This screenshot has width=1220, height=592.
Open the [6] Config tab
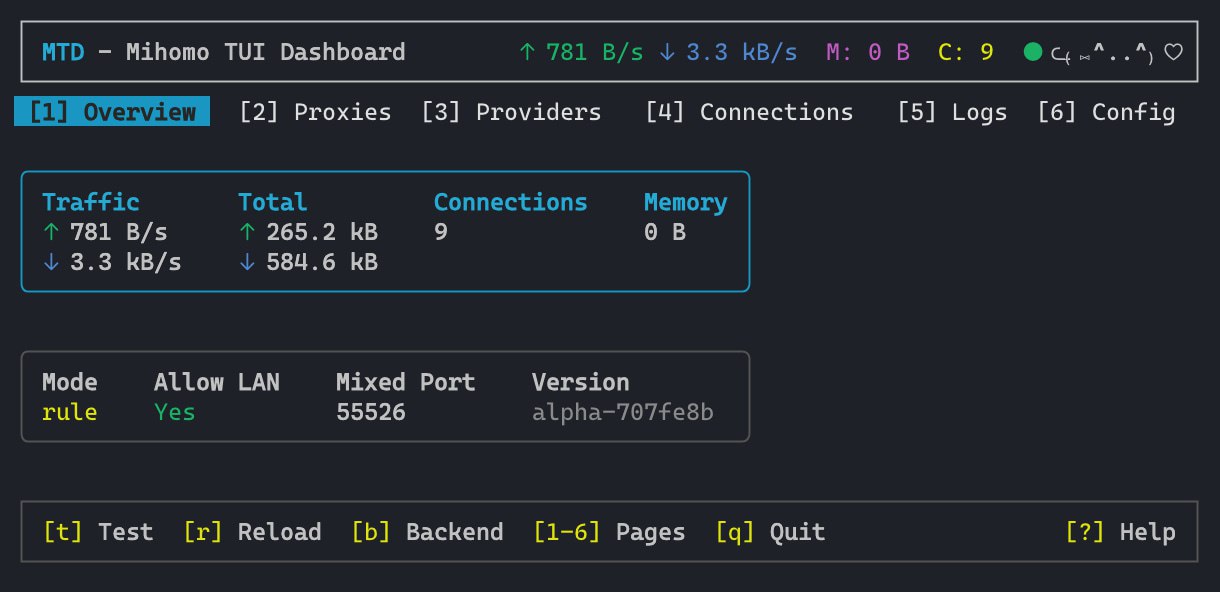pos(1106,112)
